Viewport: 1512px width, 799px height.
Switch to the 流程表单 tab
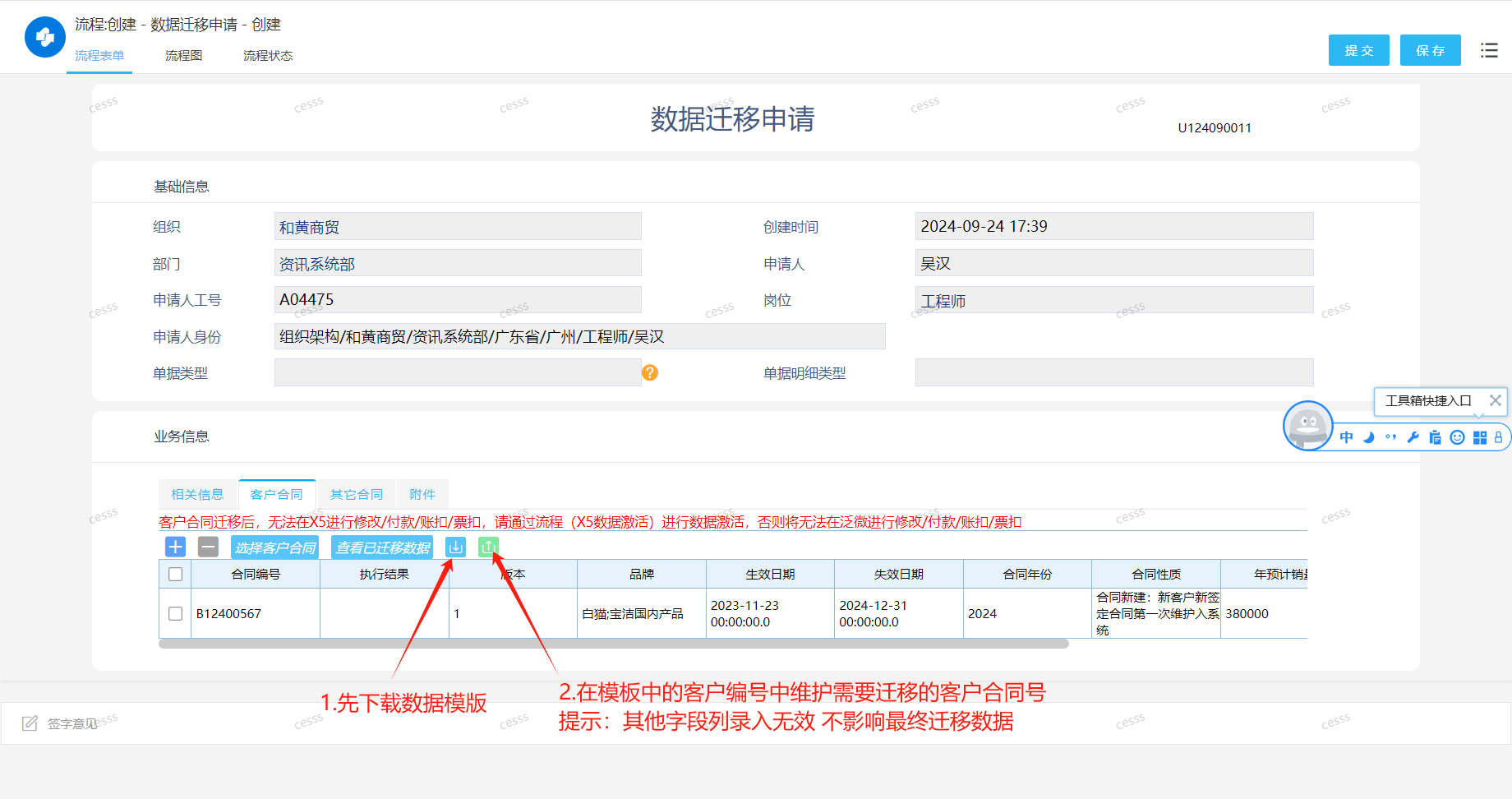point(99,55)
